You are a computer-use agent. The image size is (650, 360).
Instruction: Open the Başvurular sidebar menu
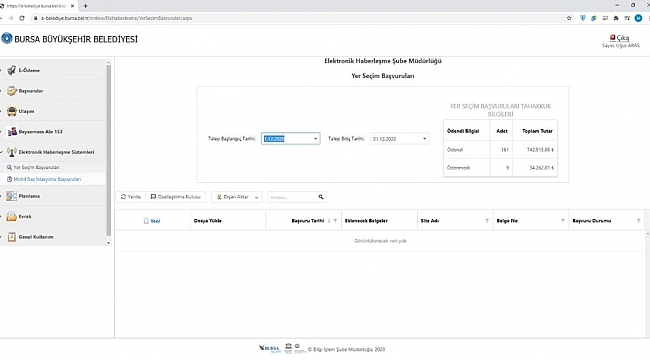[53, 90]
